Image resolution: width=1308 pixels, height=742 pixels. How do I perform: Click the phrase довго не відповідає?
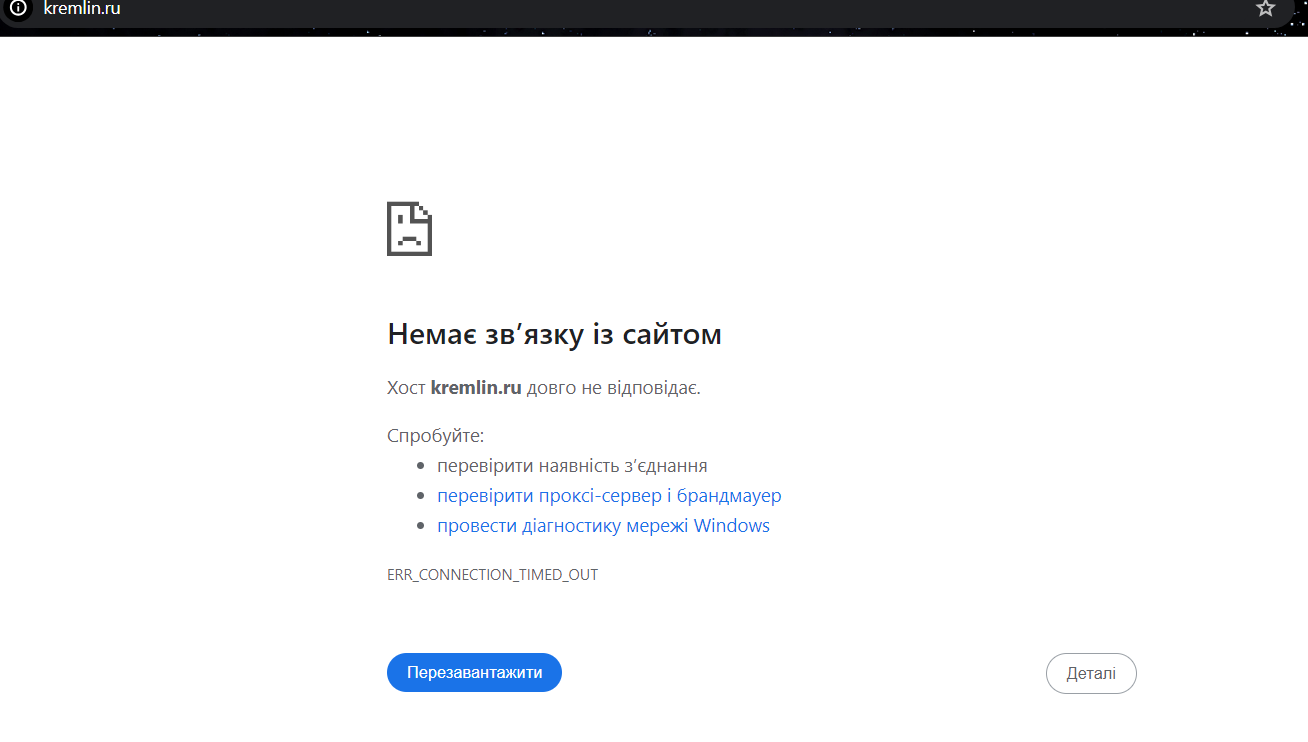[x=613, y=388]
